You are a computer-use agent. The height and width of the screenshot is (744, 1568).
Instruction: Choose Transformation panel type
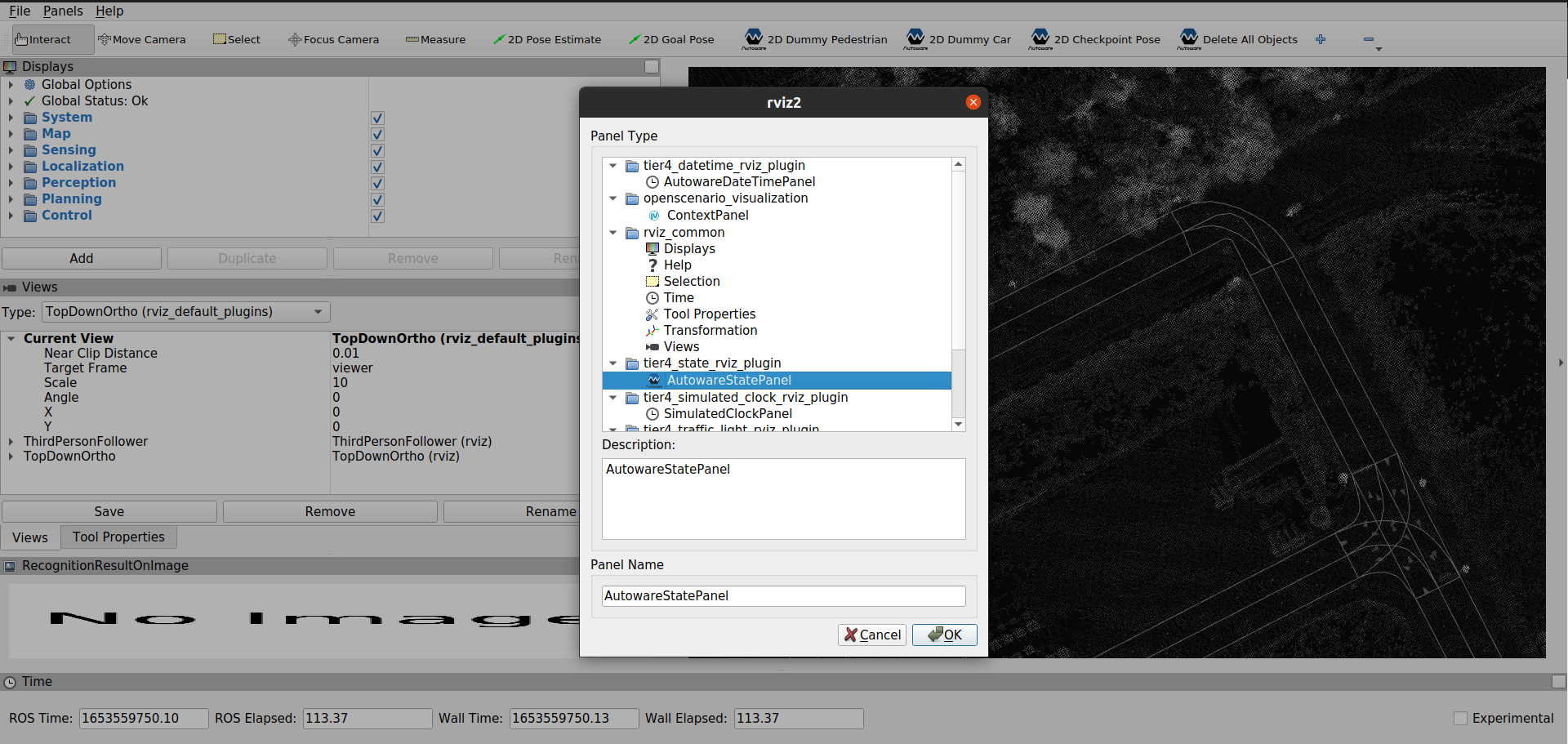click(x=710, y=331)
